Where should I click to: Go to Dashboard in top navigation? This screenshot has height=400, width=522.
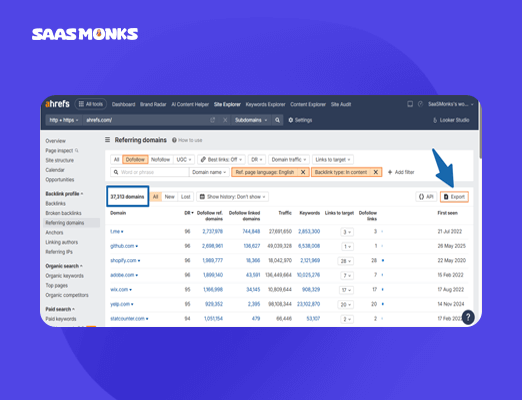tap(123, 104)
